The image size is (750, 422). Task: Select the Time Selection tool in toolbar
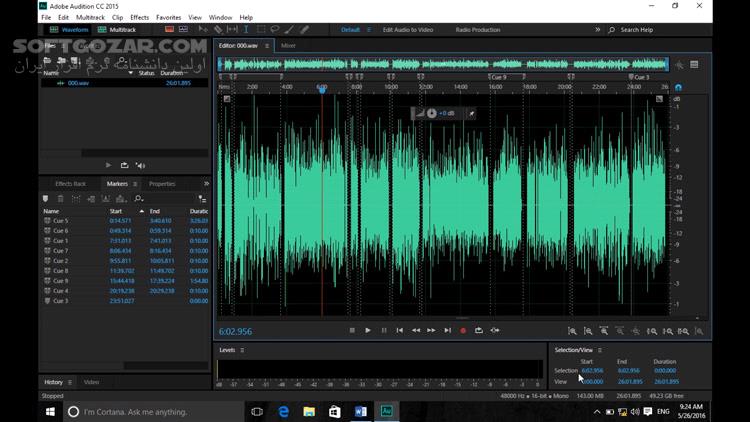tap(246, 30)
